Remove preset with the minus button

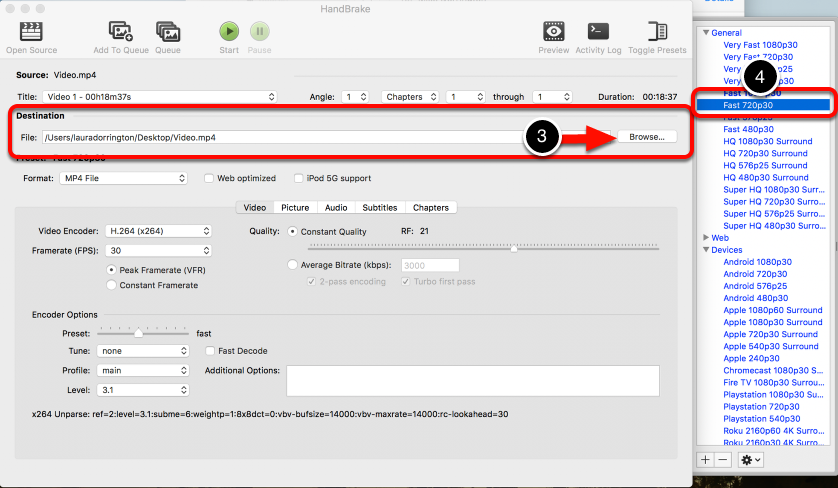point(723,460)
